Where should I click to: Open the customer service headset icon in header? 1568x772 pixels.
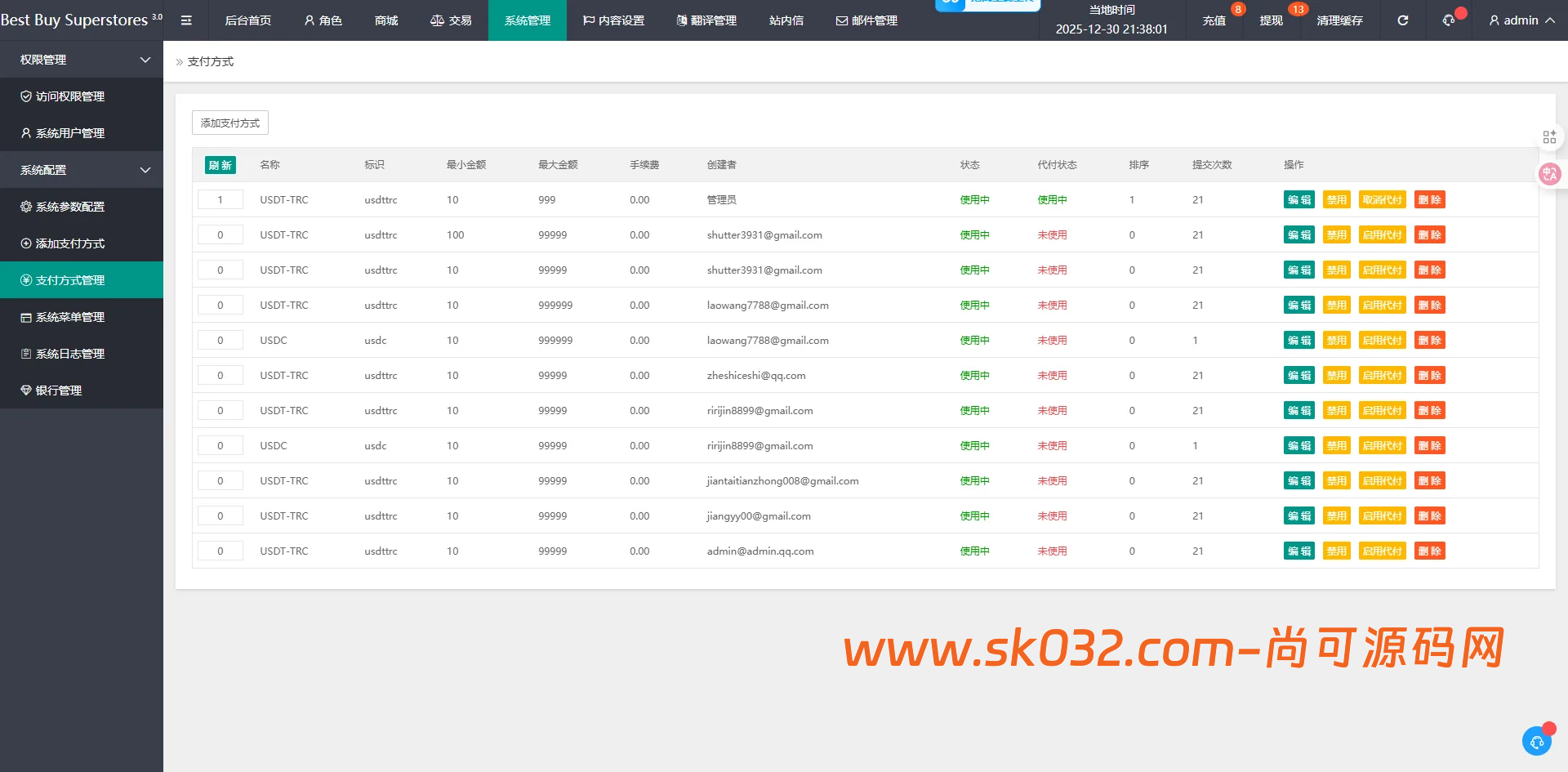(x=1449, y=20)
